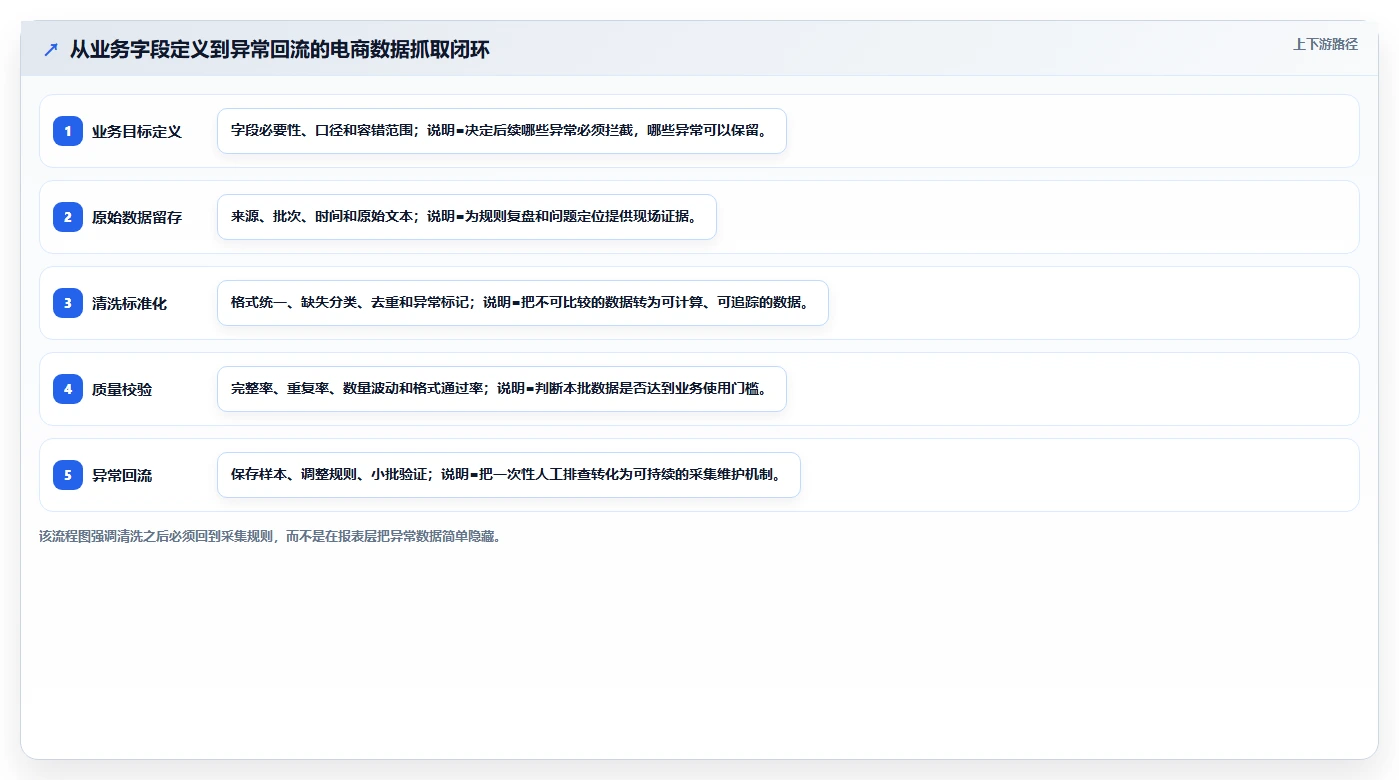1399x780 pixels.
Task: Click the 上下游路径 label in header
Action: point(1325,44)
